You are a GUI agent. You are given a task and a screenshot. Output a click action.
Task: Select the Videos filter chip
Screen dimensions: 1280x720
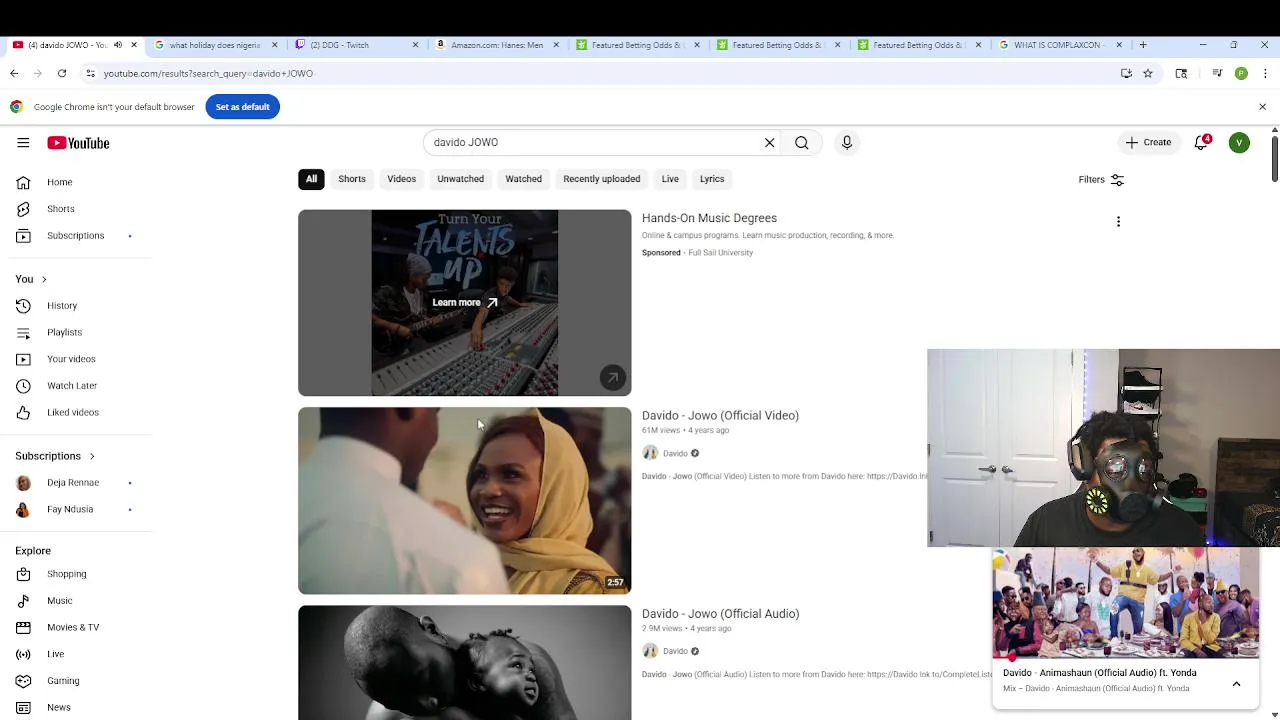402,179
